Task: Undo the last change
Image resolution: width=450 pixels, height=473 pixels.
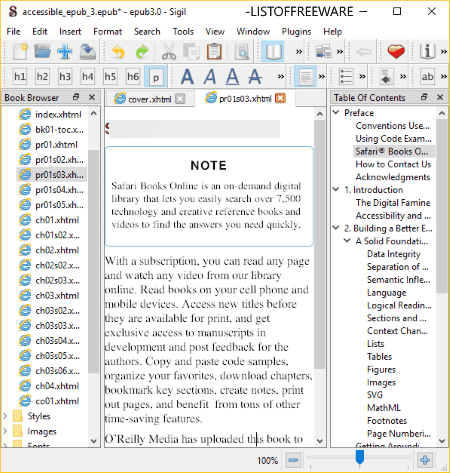Action: [118, 52]
